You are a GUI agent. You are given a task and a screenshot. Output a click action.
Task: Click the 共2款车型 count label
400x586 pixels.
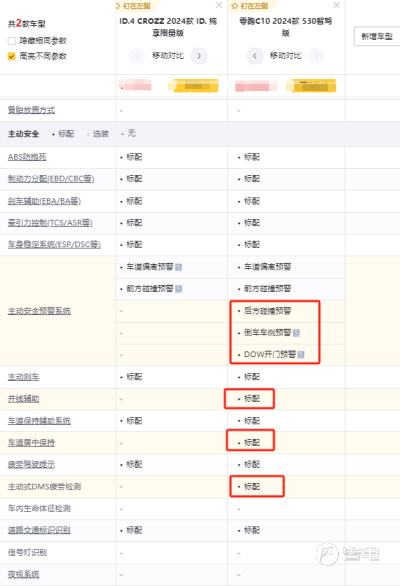(x=27, y=24)
